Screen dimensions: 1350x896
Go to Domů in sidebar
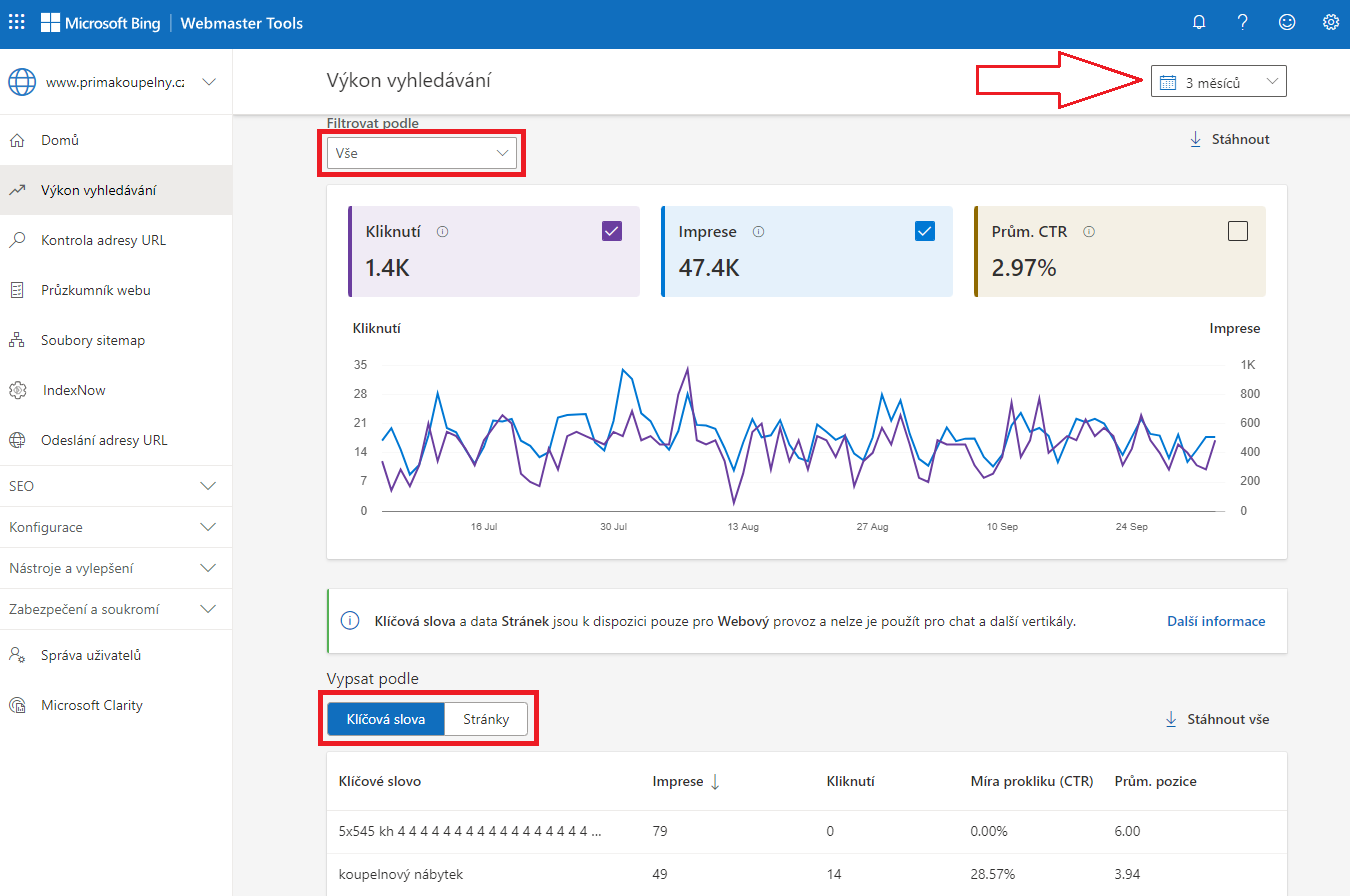tap(116, 141)
